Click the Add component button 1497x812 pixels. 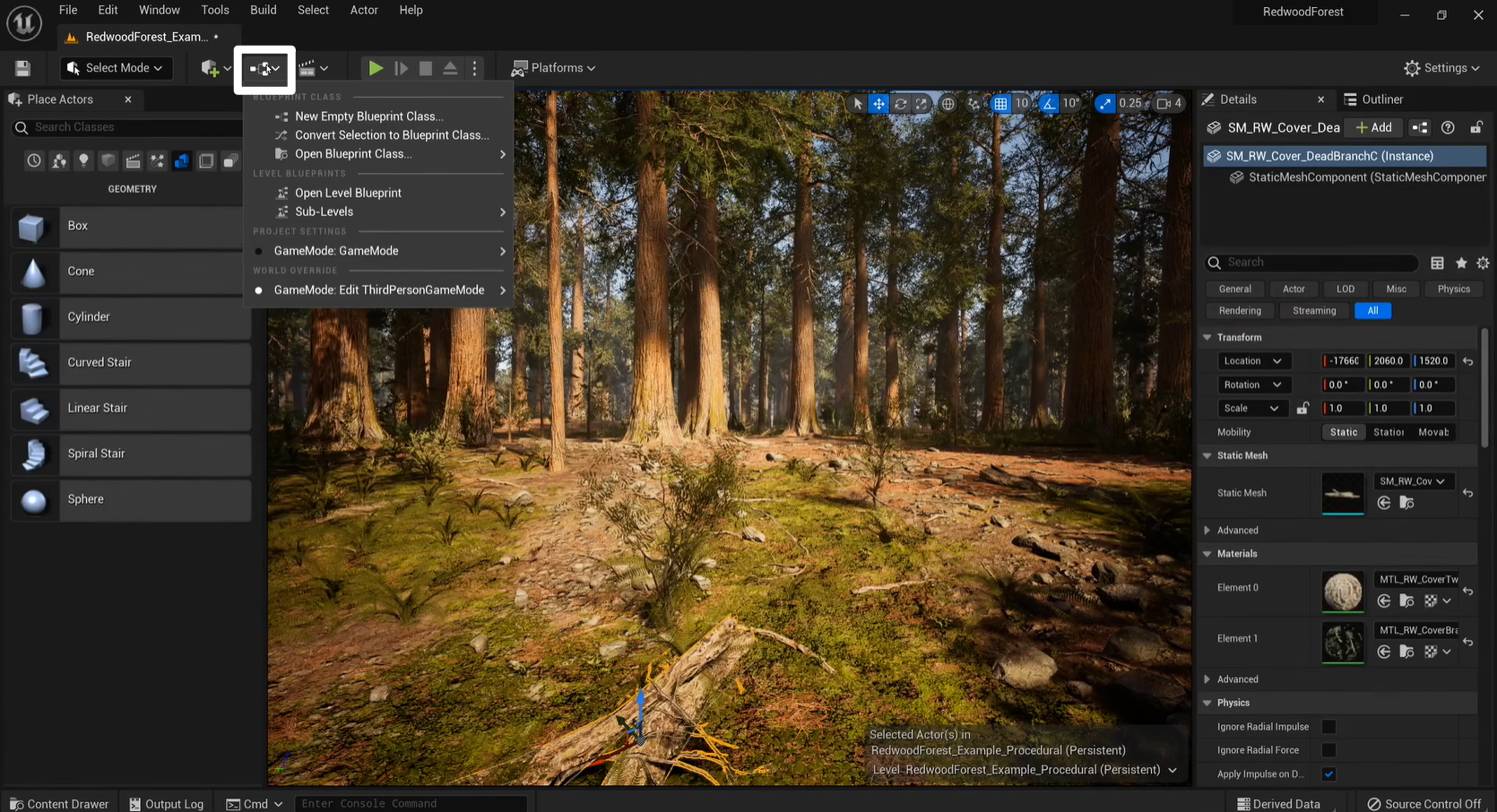[x=1373, y=128]
